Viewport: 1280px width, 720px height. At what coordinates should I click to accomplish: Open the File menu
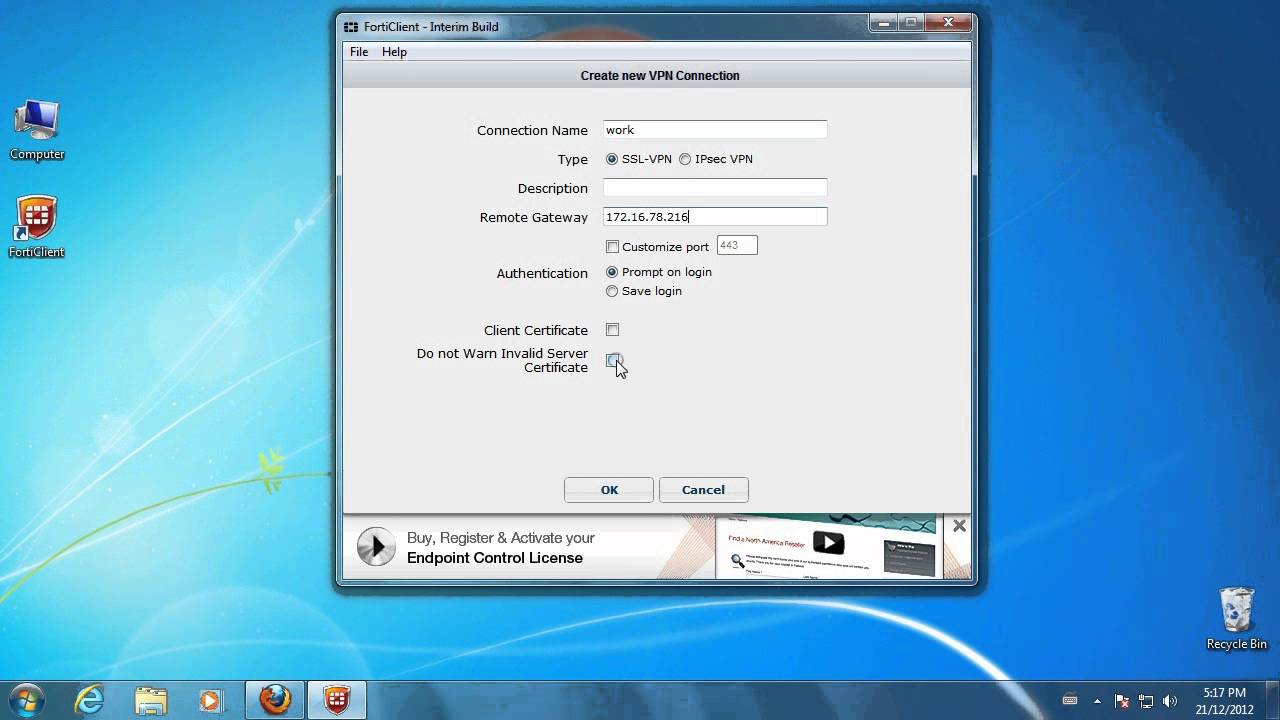click(359, 52)
